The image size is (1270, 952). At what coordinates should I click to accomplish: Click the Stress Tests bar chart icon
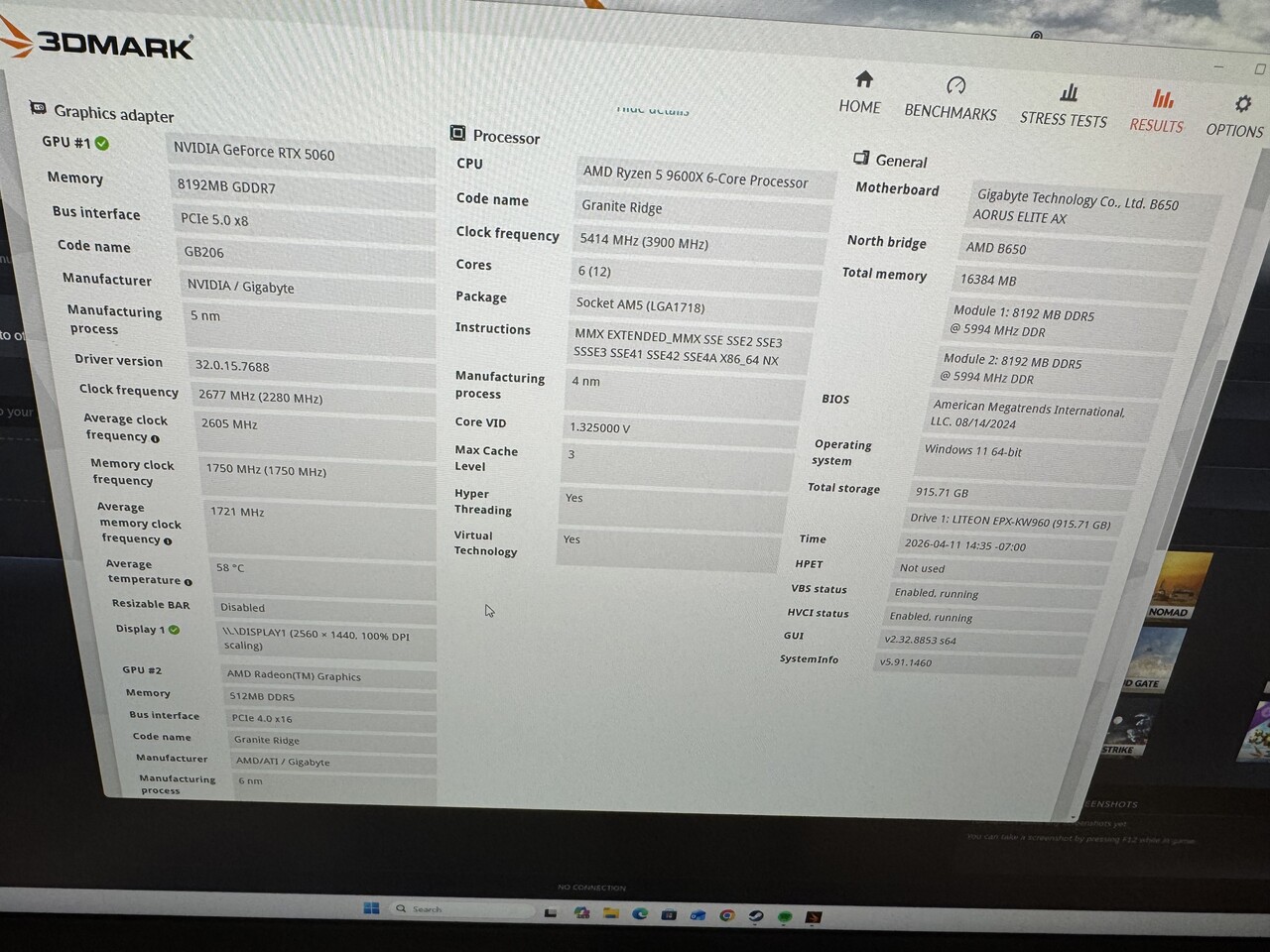[x=1069, y=92]
